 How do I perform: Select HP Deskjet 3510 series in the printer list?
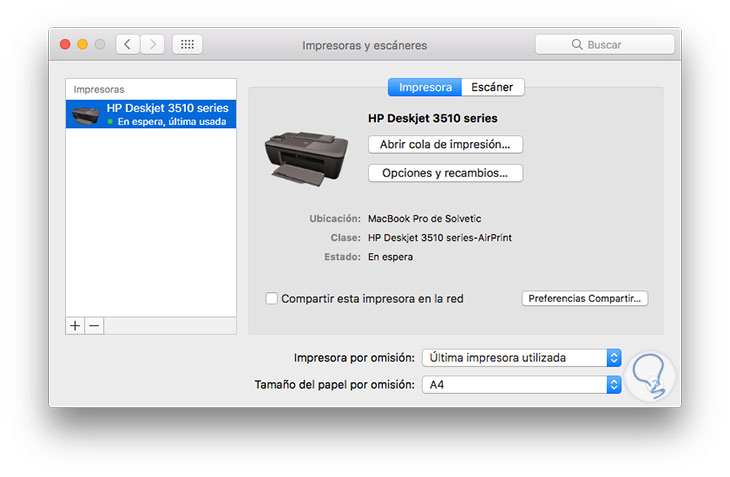coord(151,114)
